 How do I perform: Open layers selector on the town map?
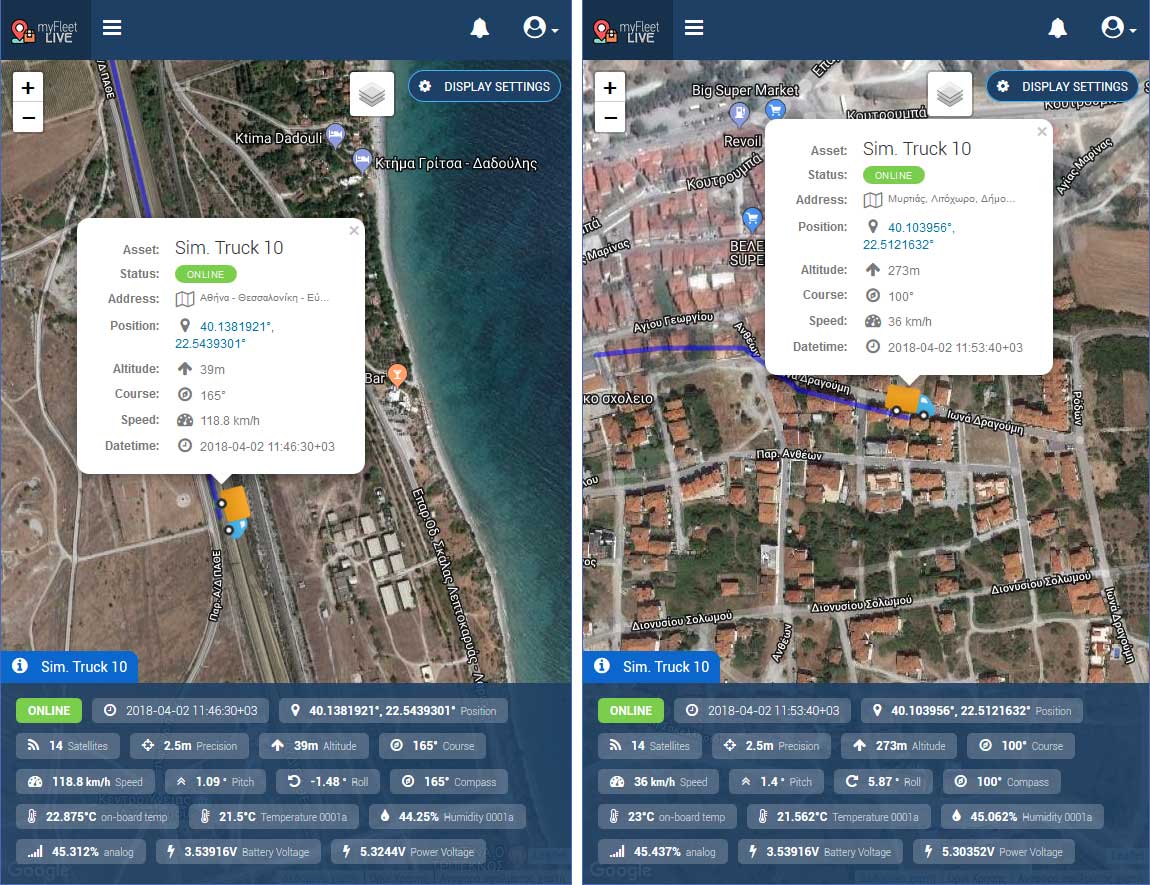[x=949, y=95]
